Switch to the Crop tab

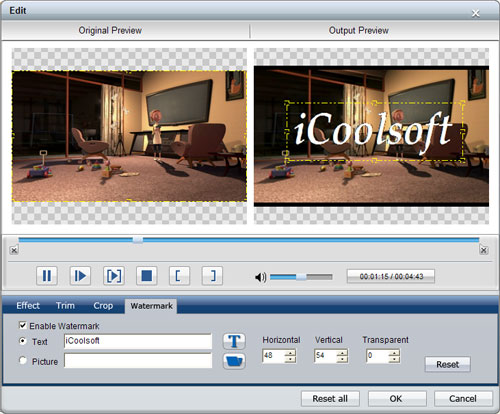(x=103, y=306)
